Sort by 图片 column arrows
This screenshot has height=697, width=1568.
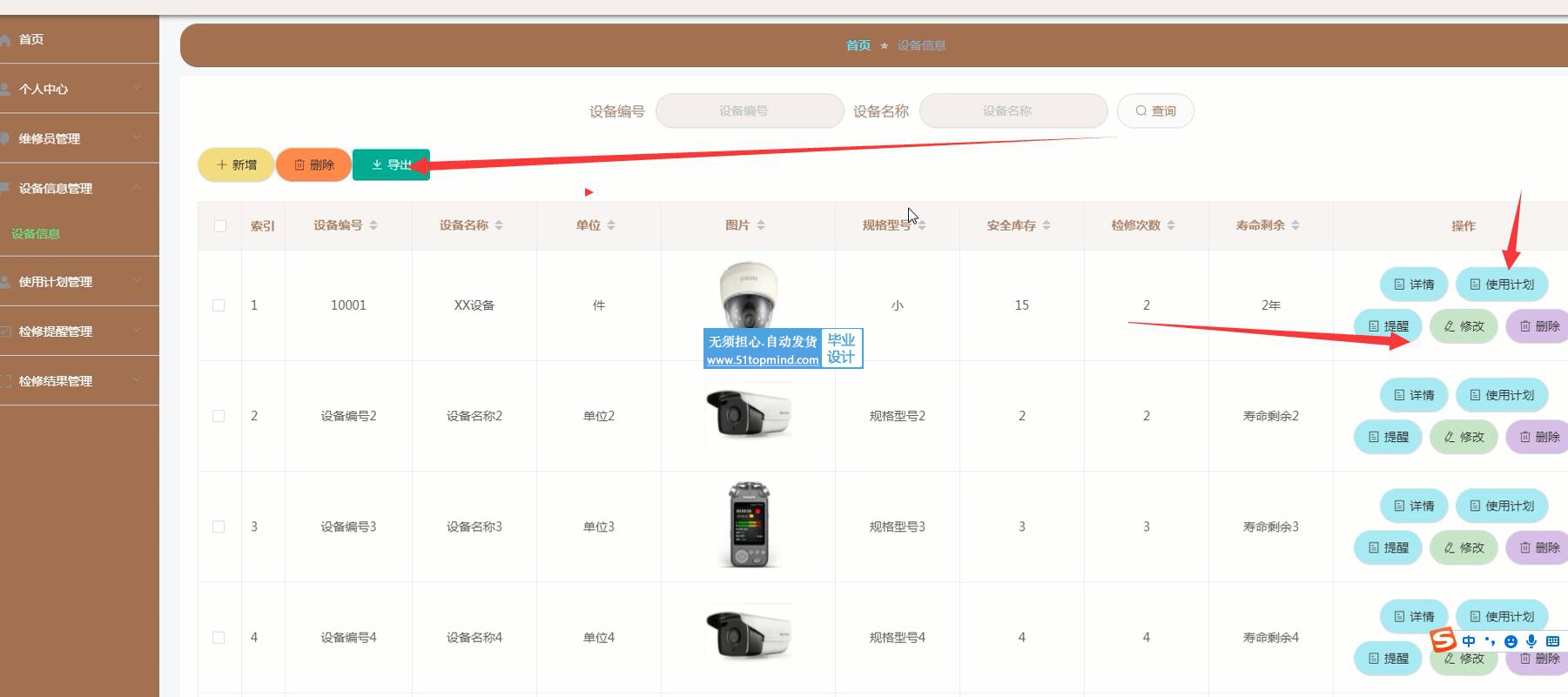coord(761,225)
